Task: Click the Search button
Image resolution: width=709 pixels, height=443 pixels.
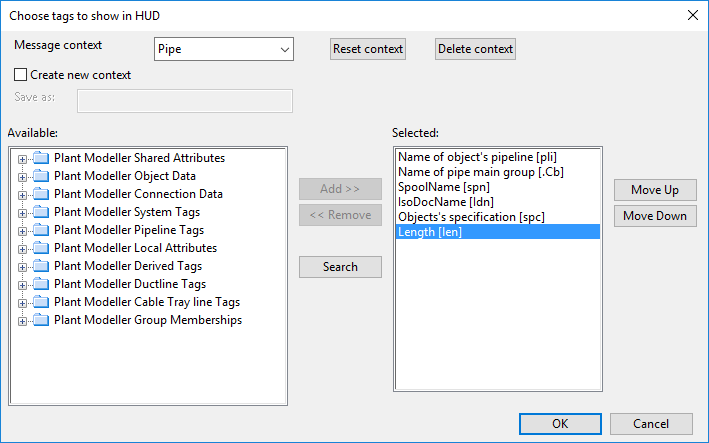Action: pos(340,267)
